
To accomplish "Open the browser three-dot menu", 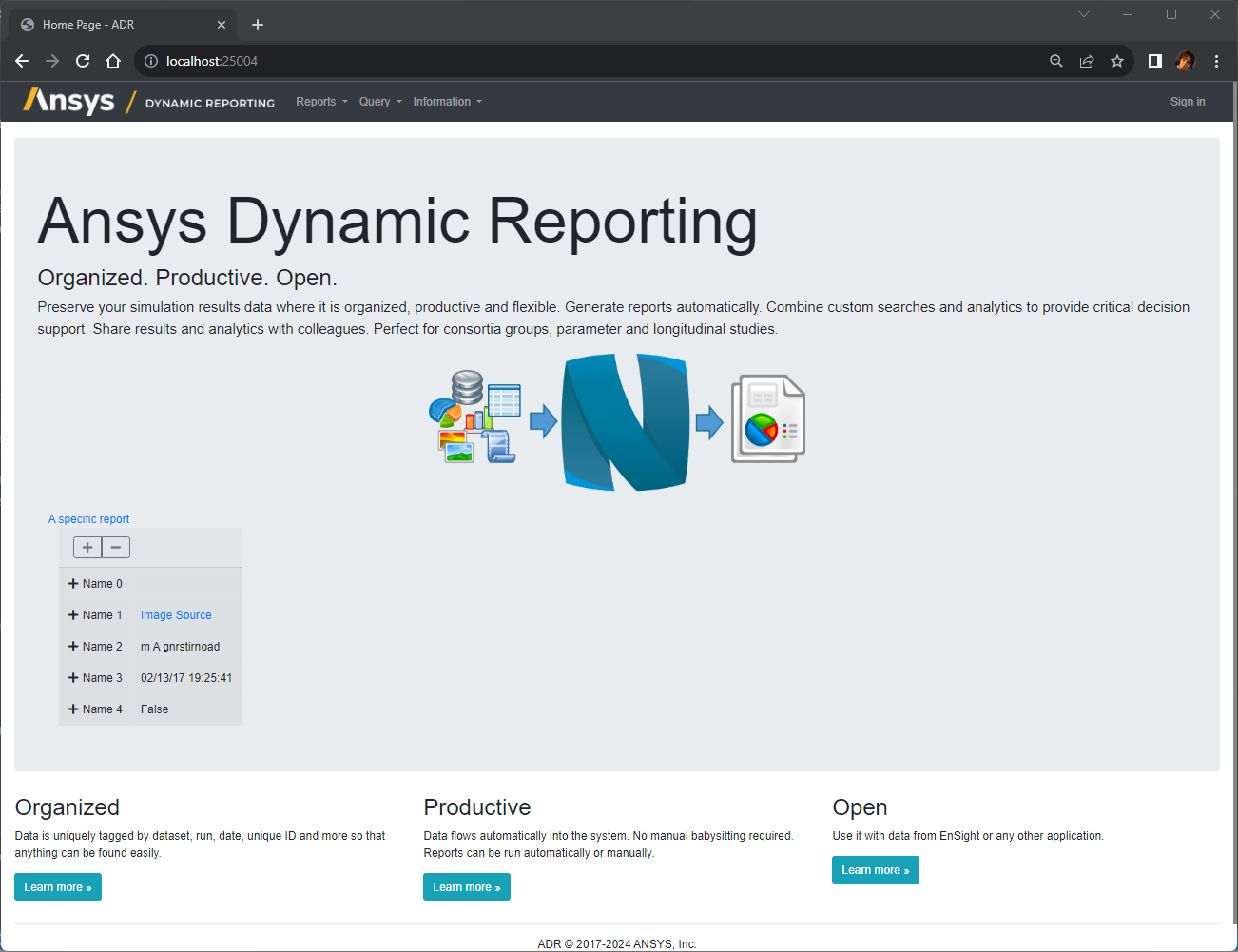I will pos(1216,61).
